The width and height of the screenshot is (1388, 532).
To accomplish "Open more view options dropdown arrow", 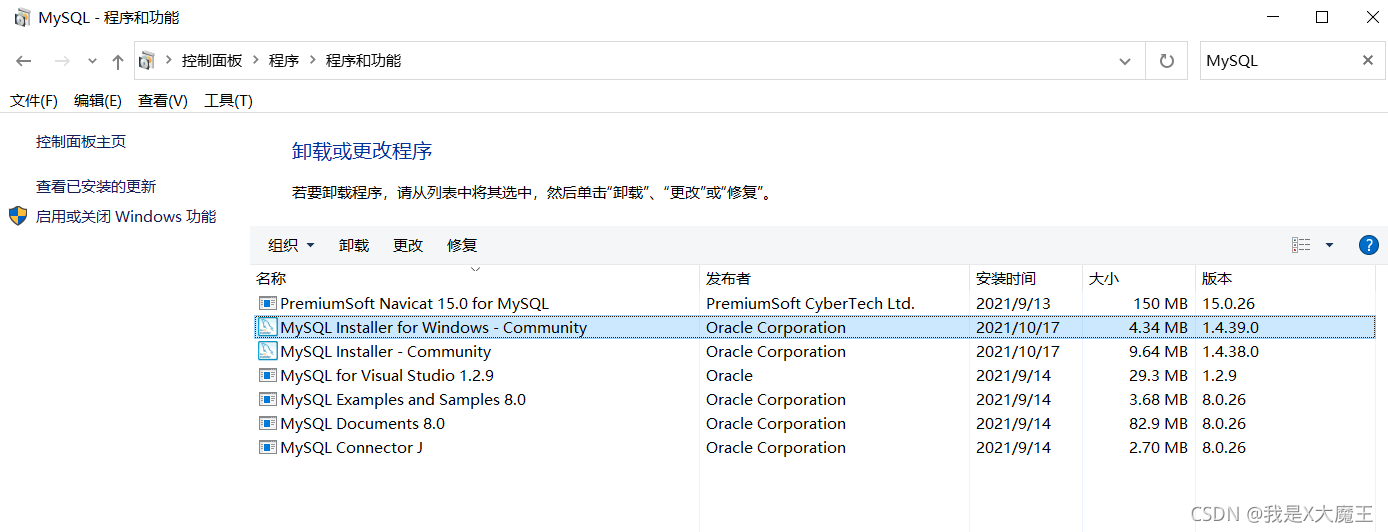I will 1329,245.
